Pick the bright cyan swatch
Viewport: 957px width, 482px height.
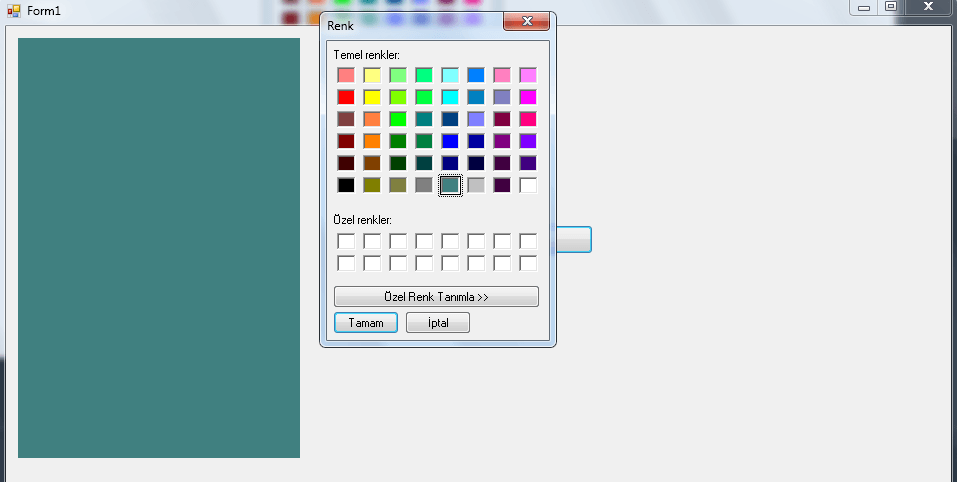(450, 97)
